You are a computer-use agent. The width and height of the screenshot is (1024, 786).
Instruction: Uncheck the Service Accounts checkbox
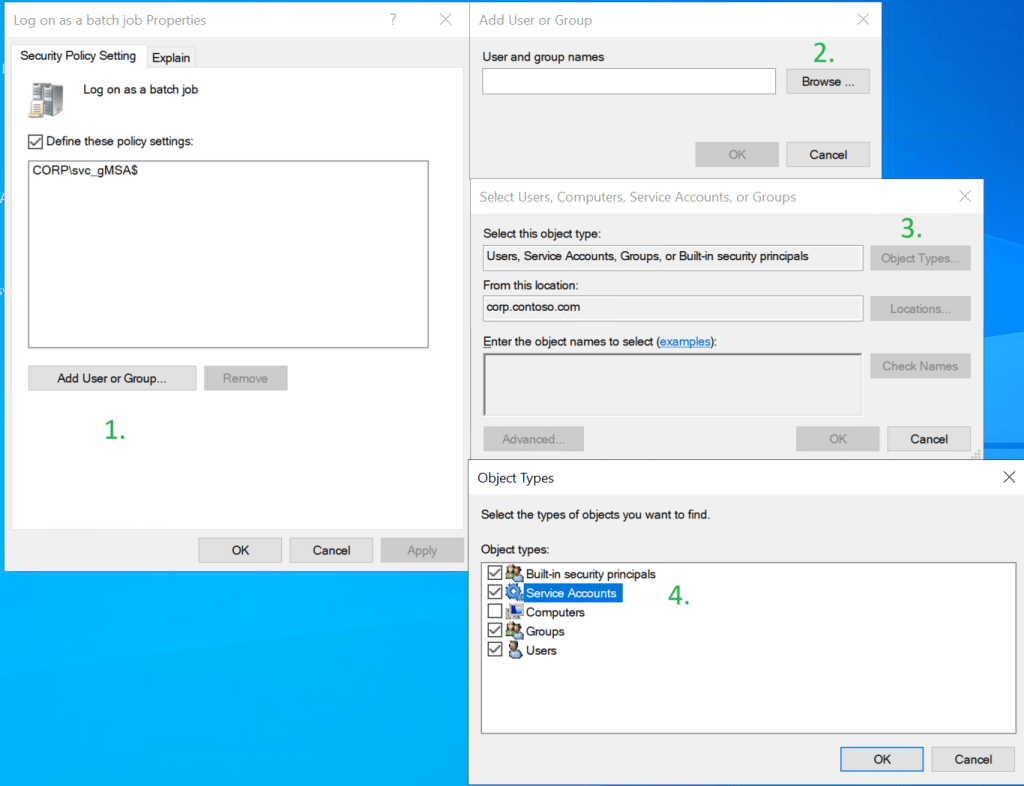click(494, 593)
